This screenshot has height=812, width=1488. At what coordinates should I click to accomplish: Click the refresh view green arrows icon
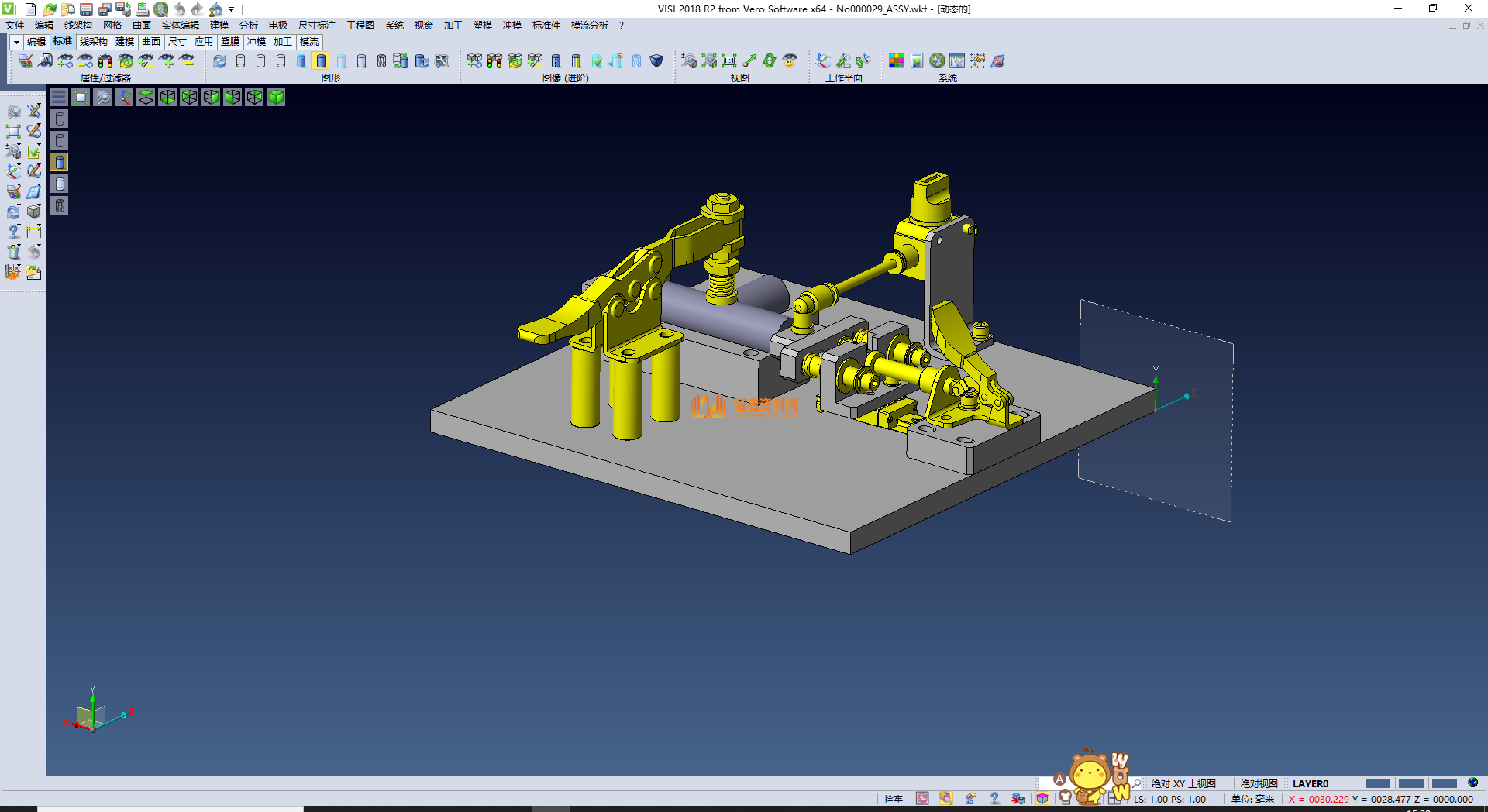tap(770, 61)
